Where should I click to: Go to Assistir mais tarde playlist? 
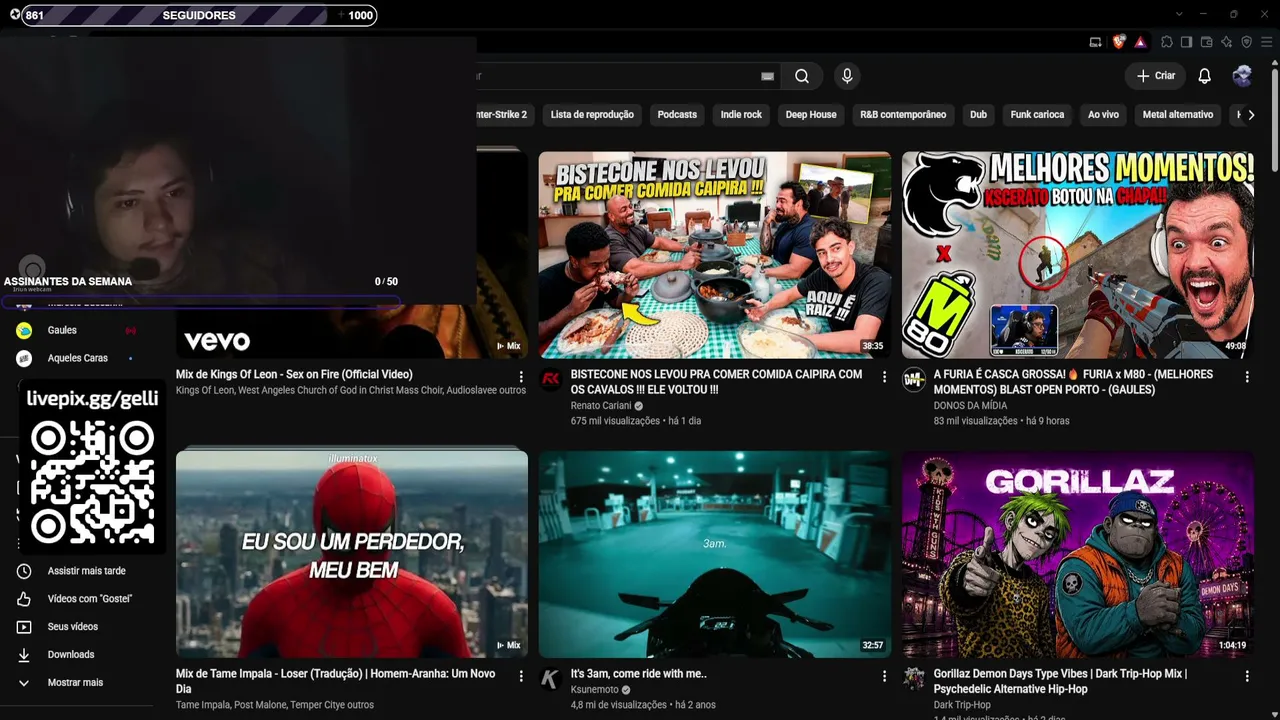click(x=87, y=571)
